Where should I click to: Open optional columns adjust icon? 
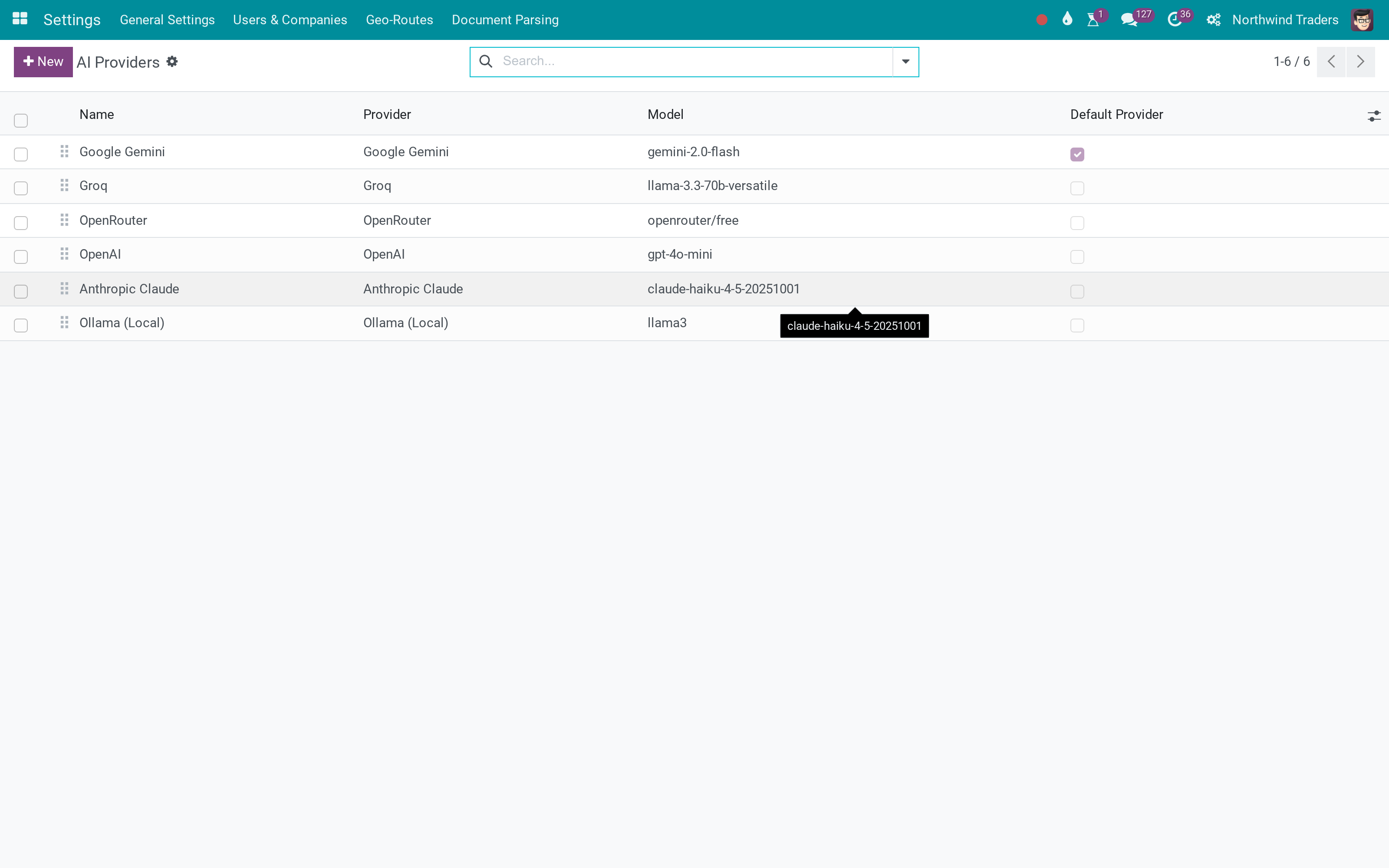click(x=1374, y=116)
